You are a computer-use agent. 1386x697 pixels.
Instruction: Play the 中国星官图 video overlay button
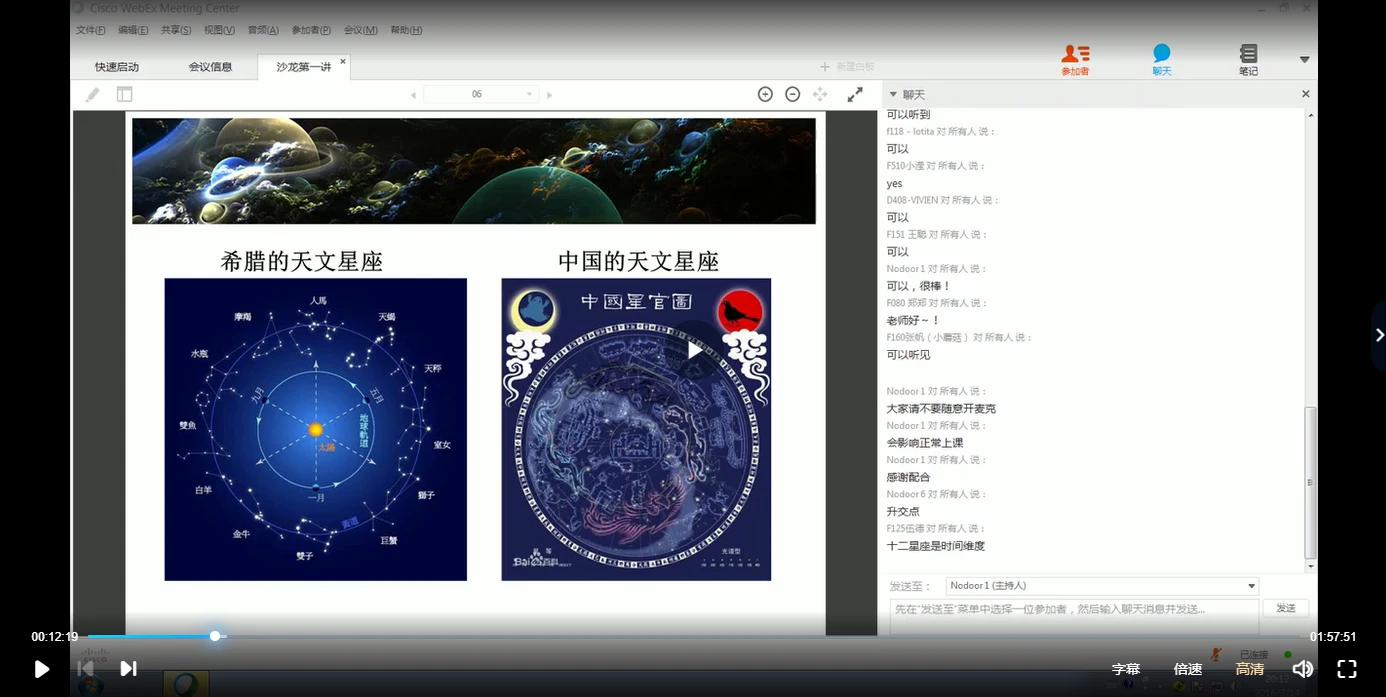pyautogui.click(x=694, y=349)
